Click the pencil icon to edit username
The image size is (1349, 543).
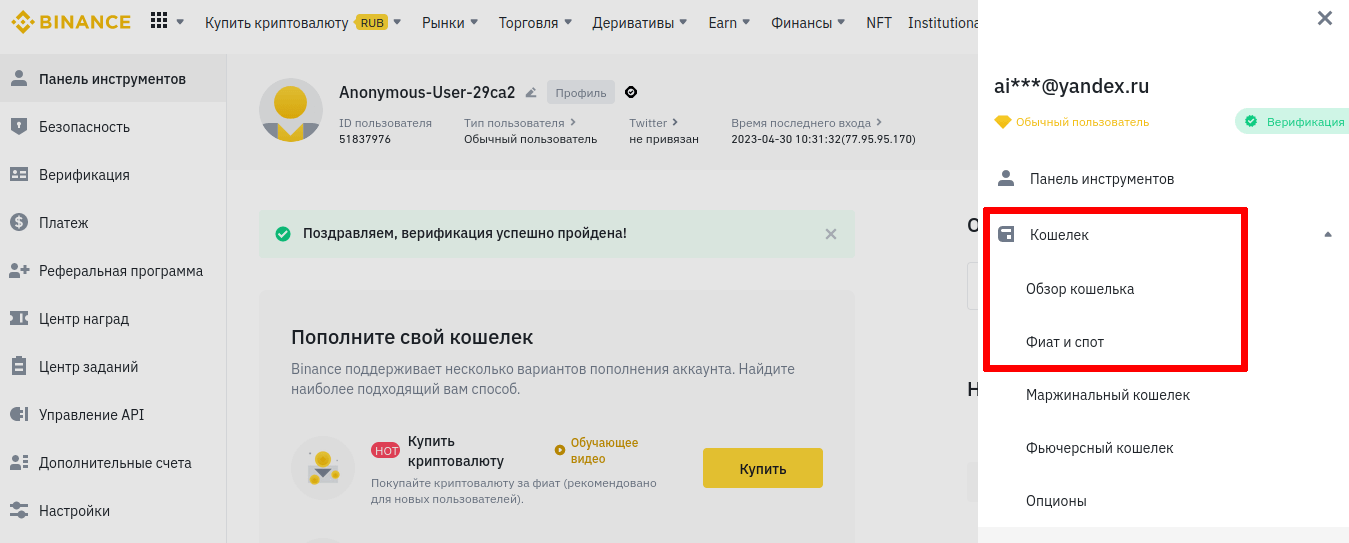(531, 93)
